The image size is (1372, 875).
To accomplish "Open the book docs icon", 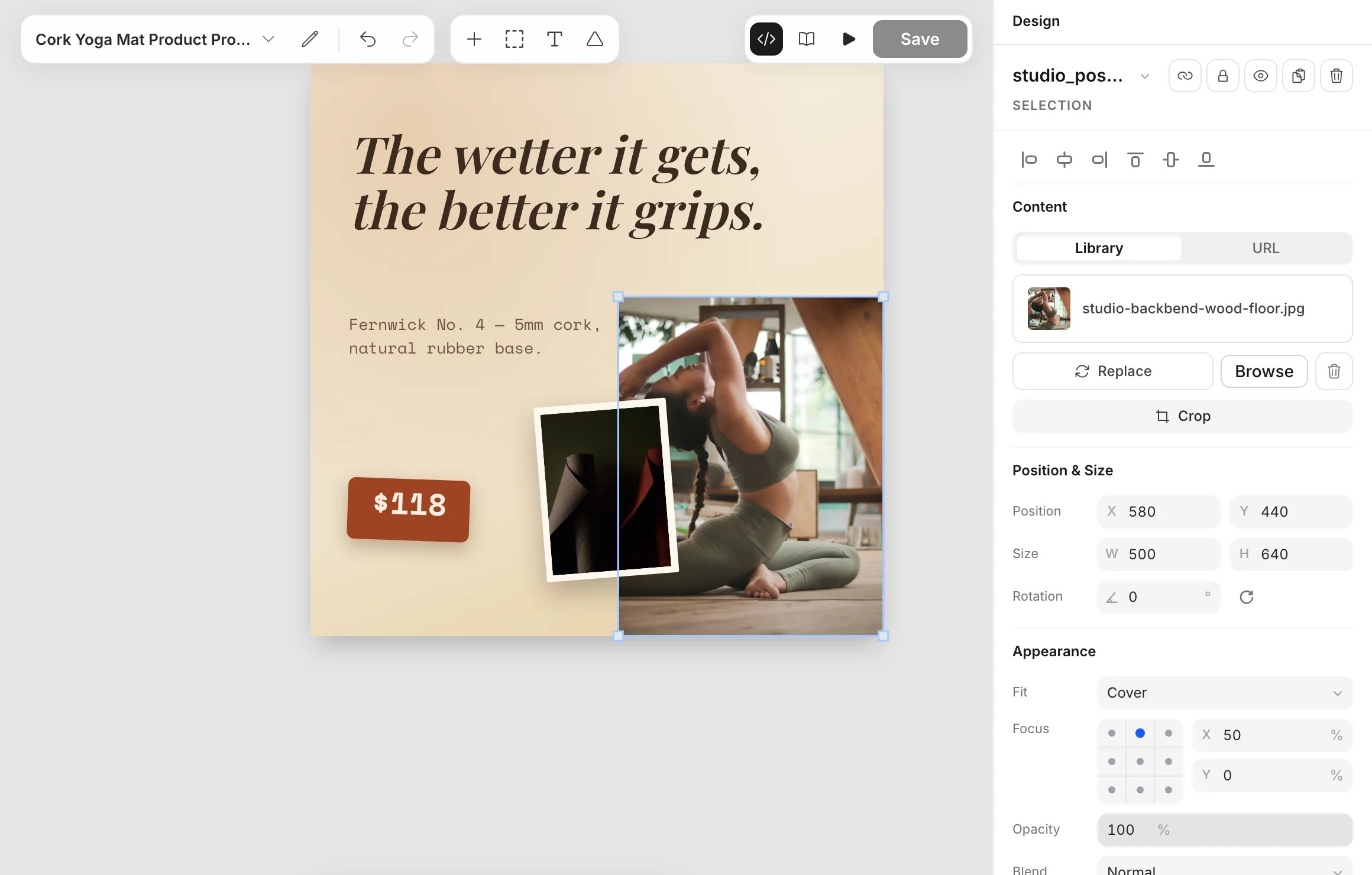I will 807,39.
